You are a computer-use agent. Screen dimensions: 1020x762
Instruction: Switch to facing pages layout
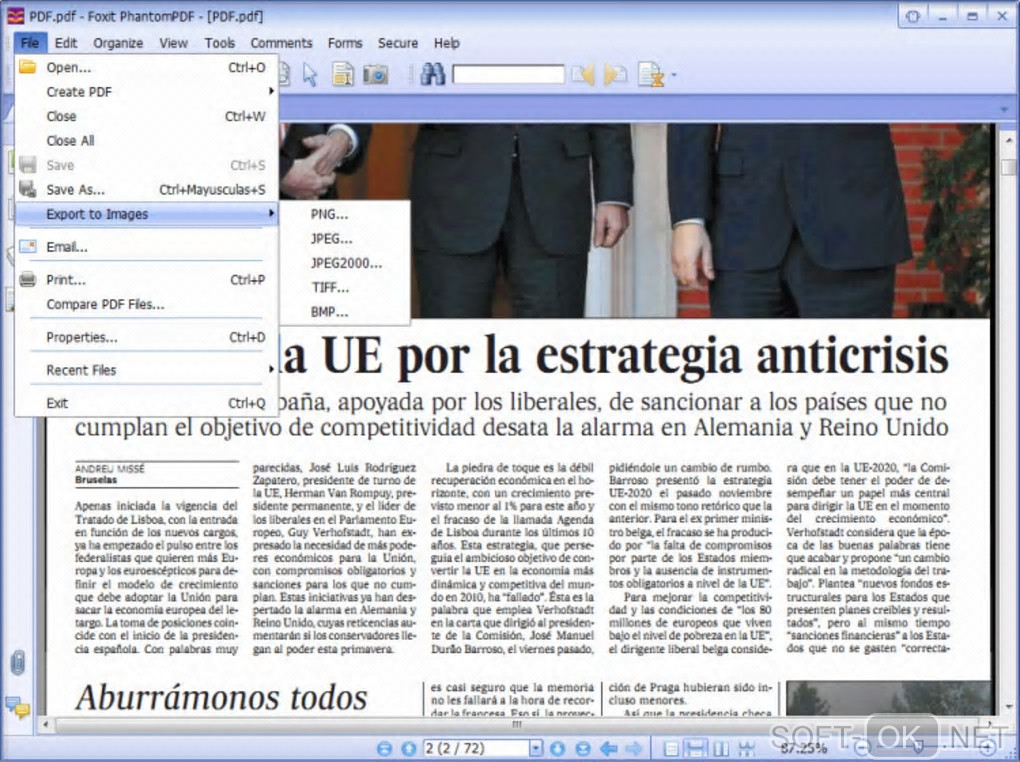pyautogui.click(x=721, y=748)
